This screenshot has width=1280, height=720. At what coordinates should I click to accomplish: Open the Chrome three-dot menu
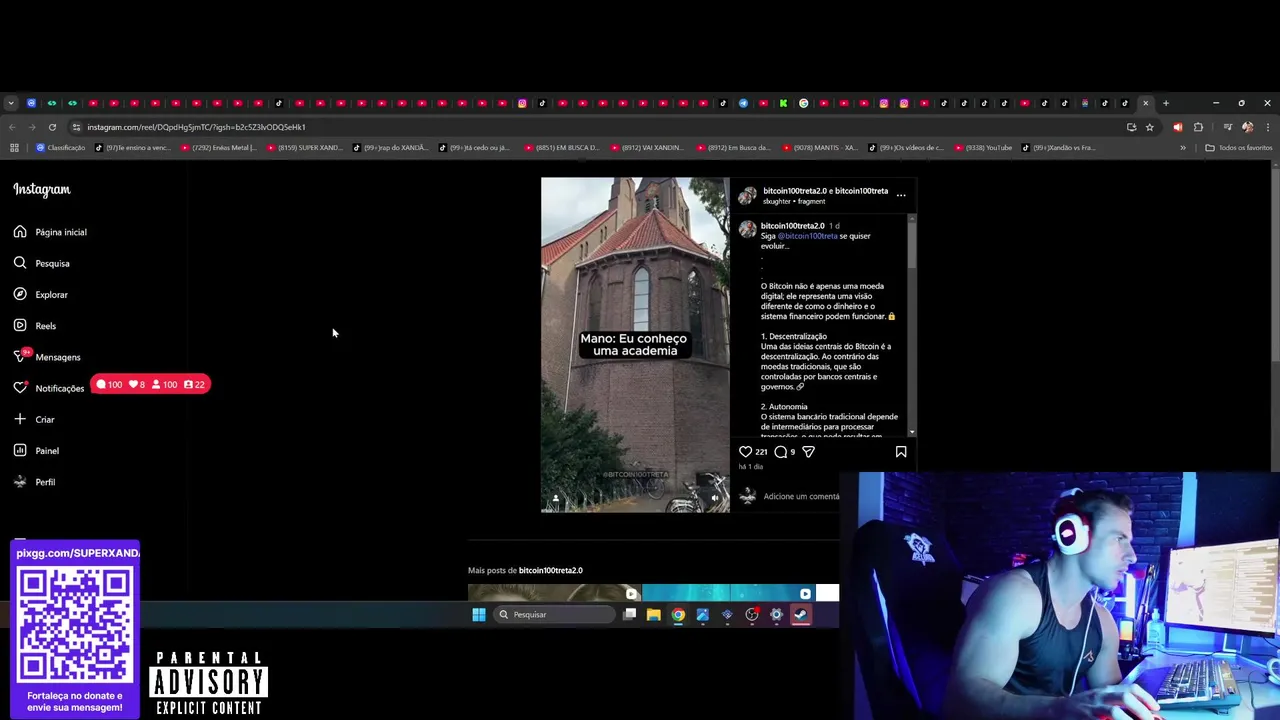pos(1267,127)
